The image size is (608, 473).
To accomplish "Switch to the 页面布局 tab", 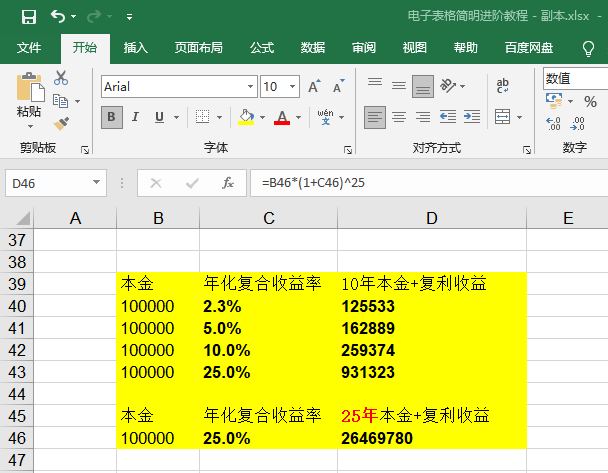I will click(x=199, y=48).
